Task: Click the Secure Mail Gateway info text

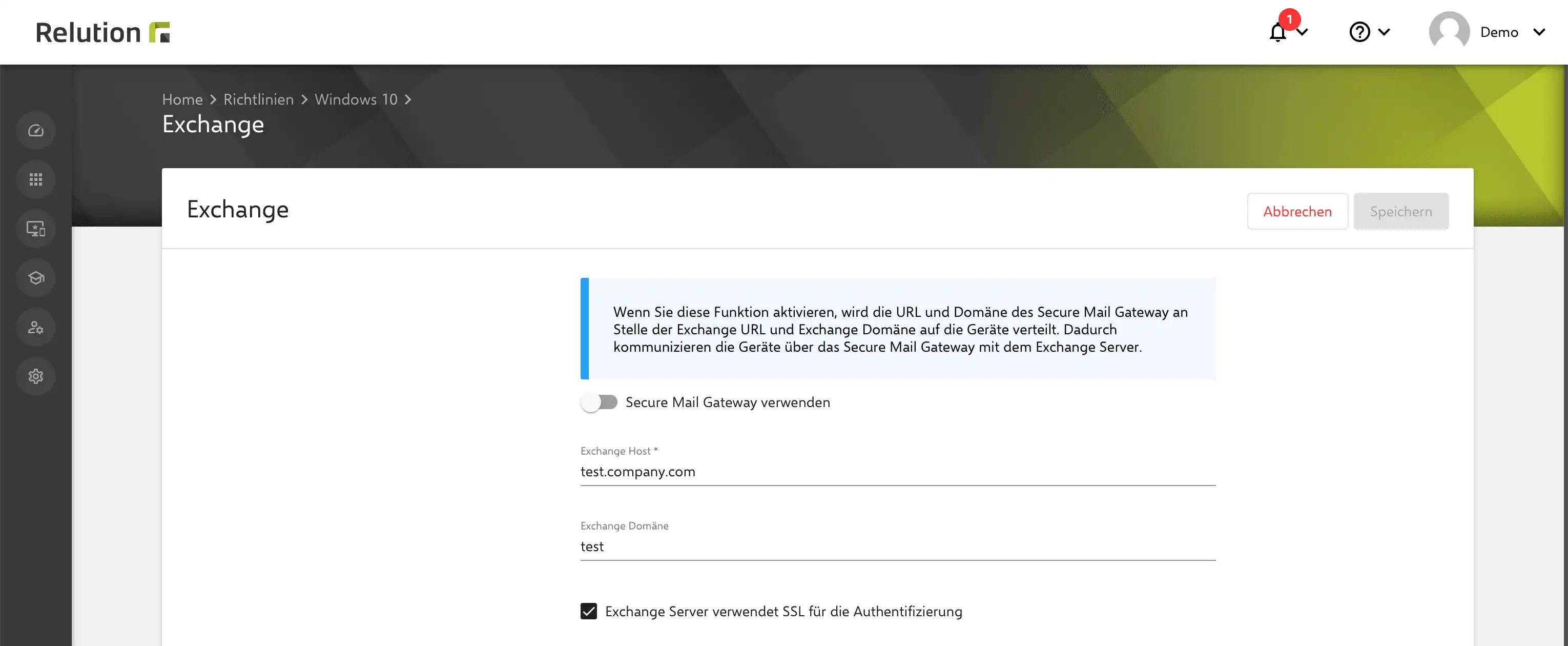Action: tap(900, 329)
